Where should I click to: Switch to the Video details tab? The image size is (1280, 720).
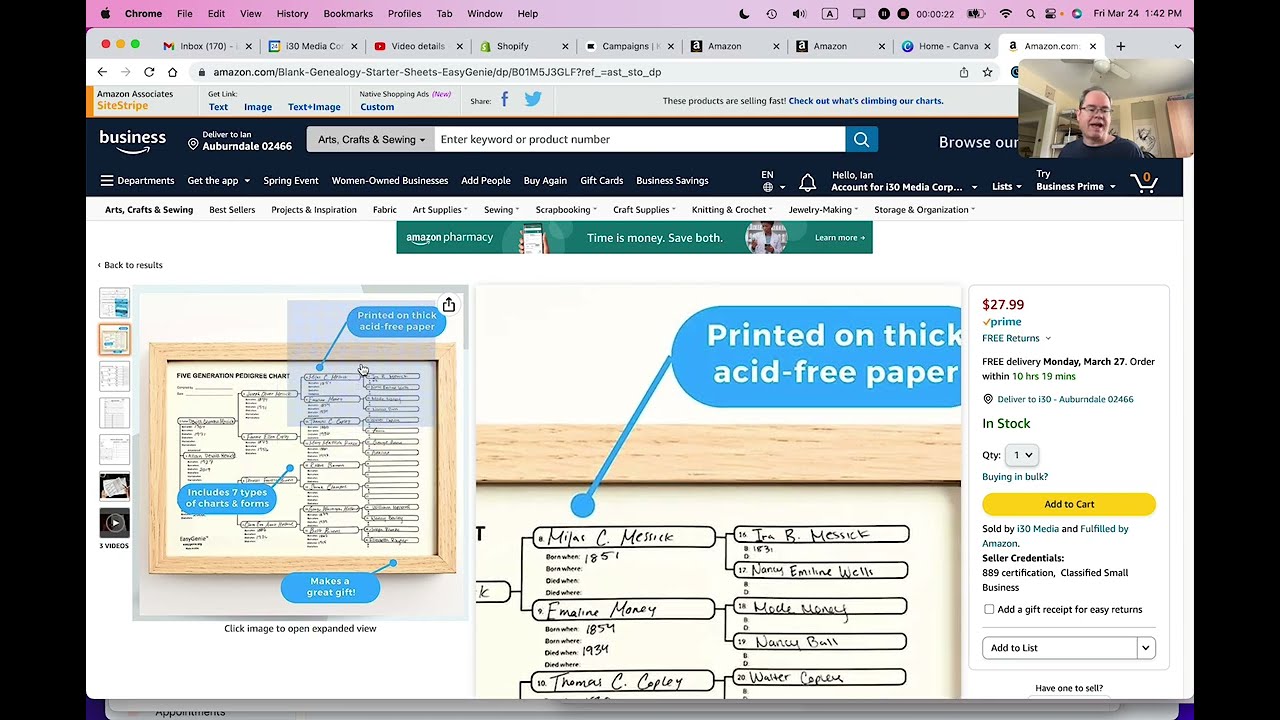(417, 46)
